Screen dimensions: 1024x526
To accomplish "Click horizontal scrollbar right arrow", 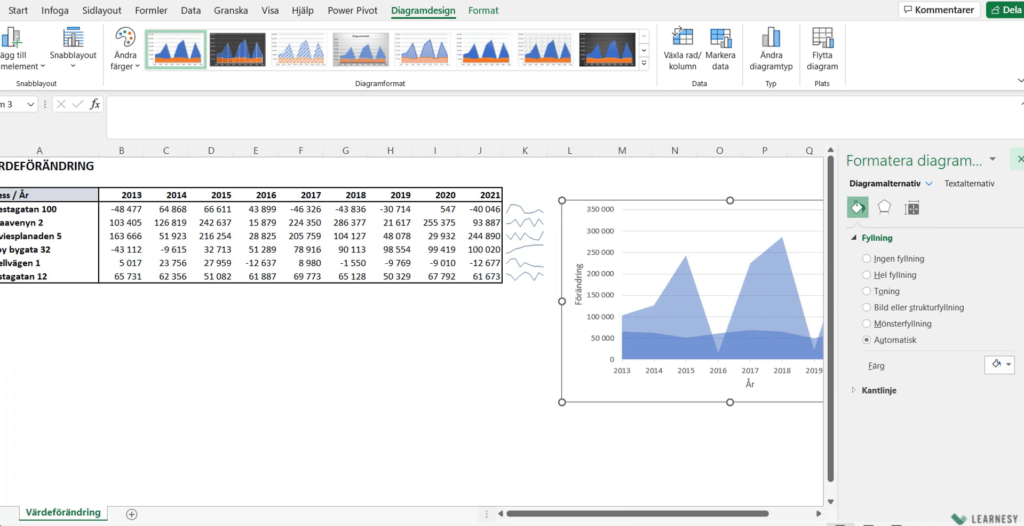I will click(x=819, y=514).
